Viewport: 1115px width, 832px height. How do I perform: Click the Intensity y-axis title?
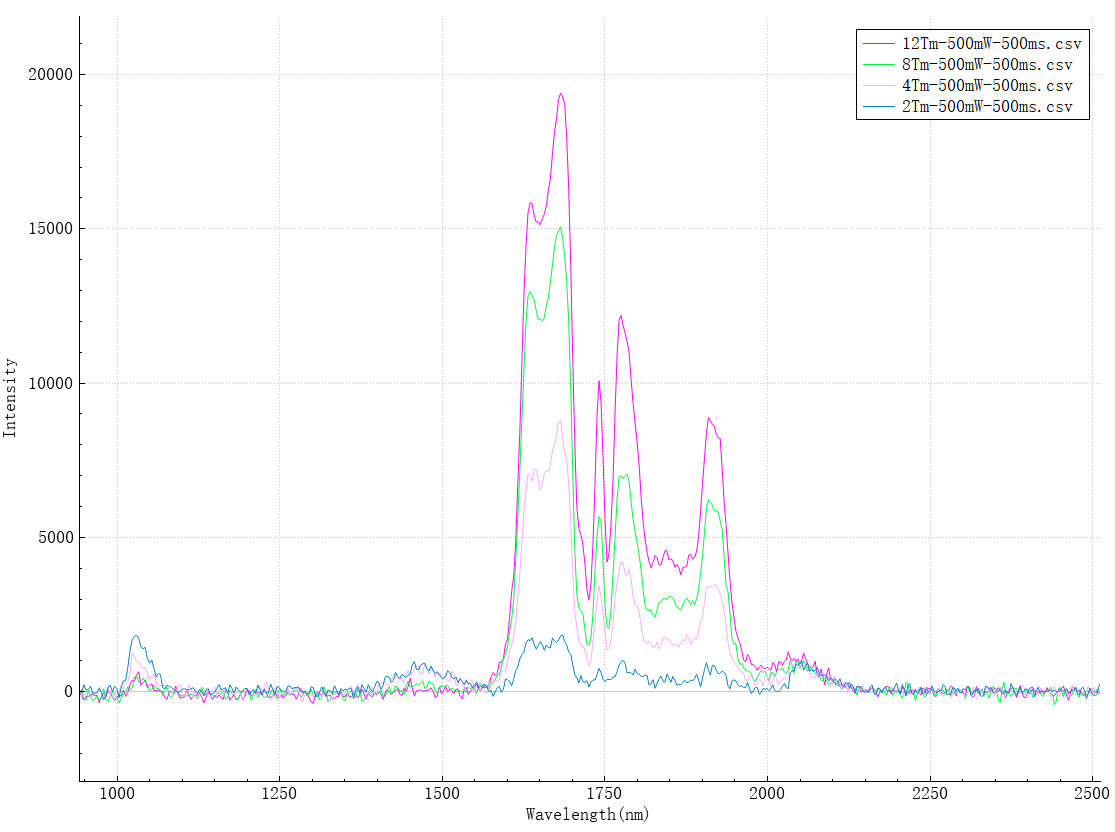coord(10,397)
